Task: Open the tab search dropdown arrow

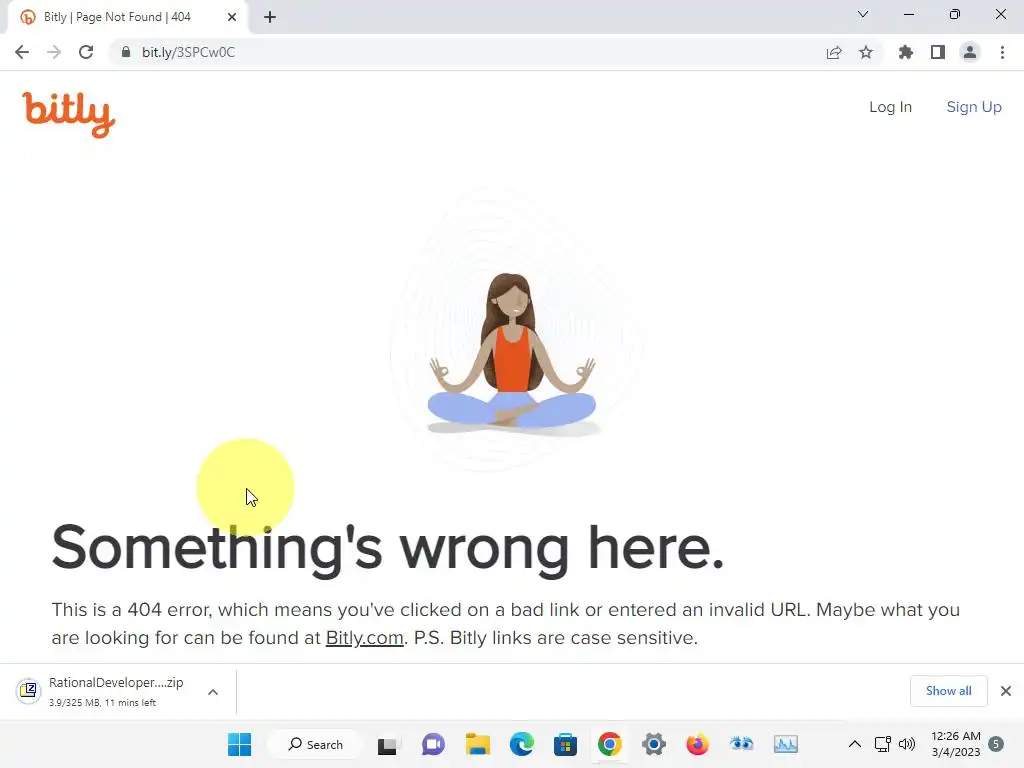Action: coord(863,14)
